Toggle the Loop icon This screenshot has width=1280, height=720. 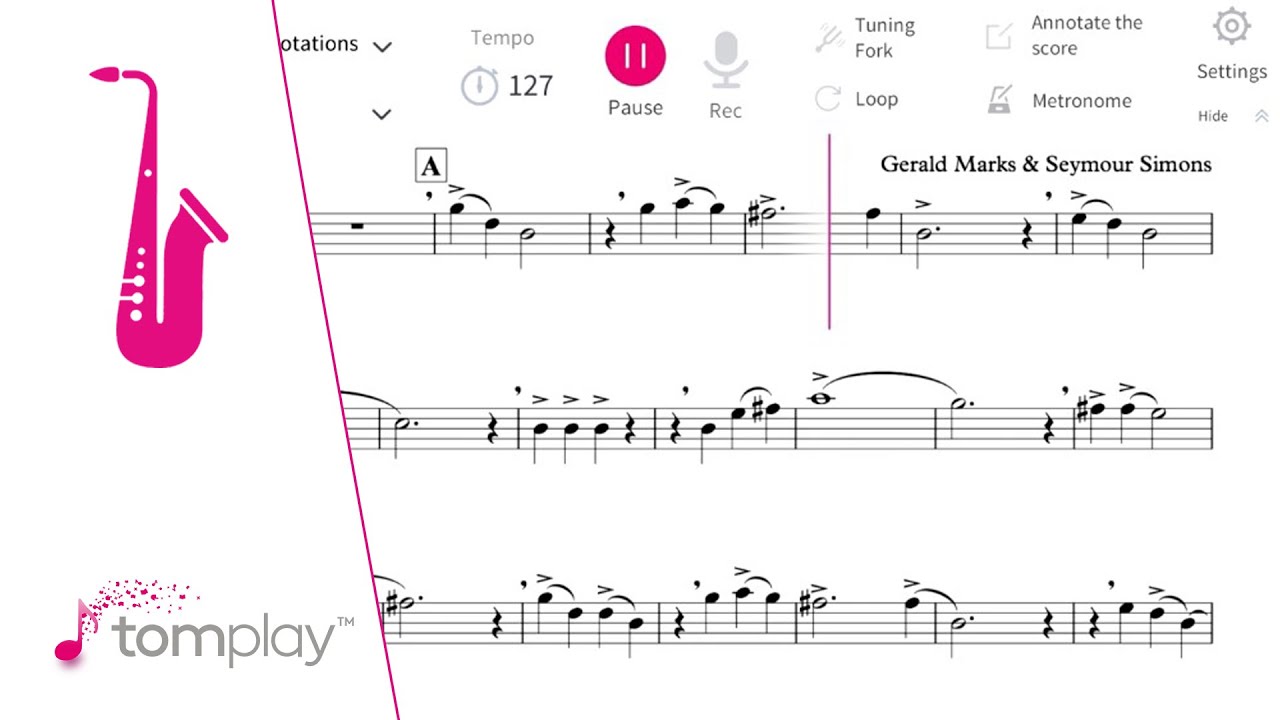point(828,98)
